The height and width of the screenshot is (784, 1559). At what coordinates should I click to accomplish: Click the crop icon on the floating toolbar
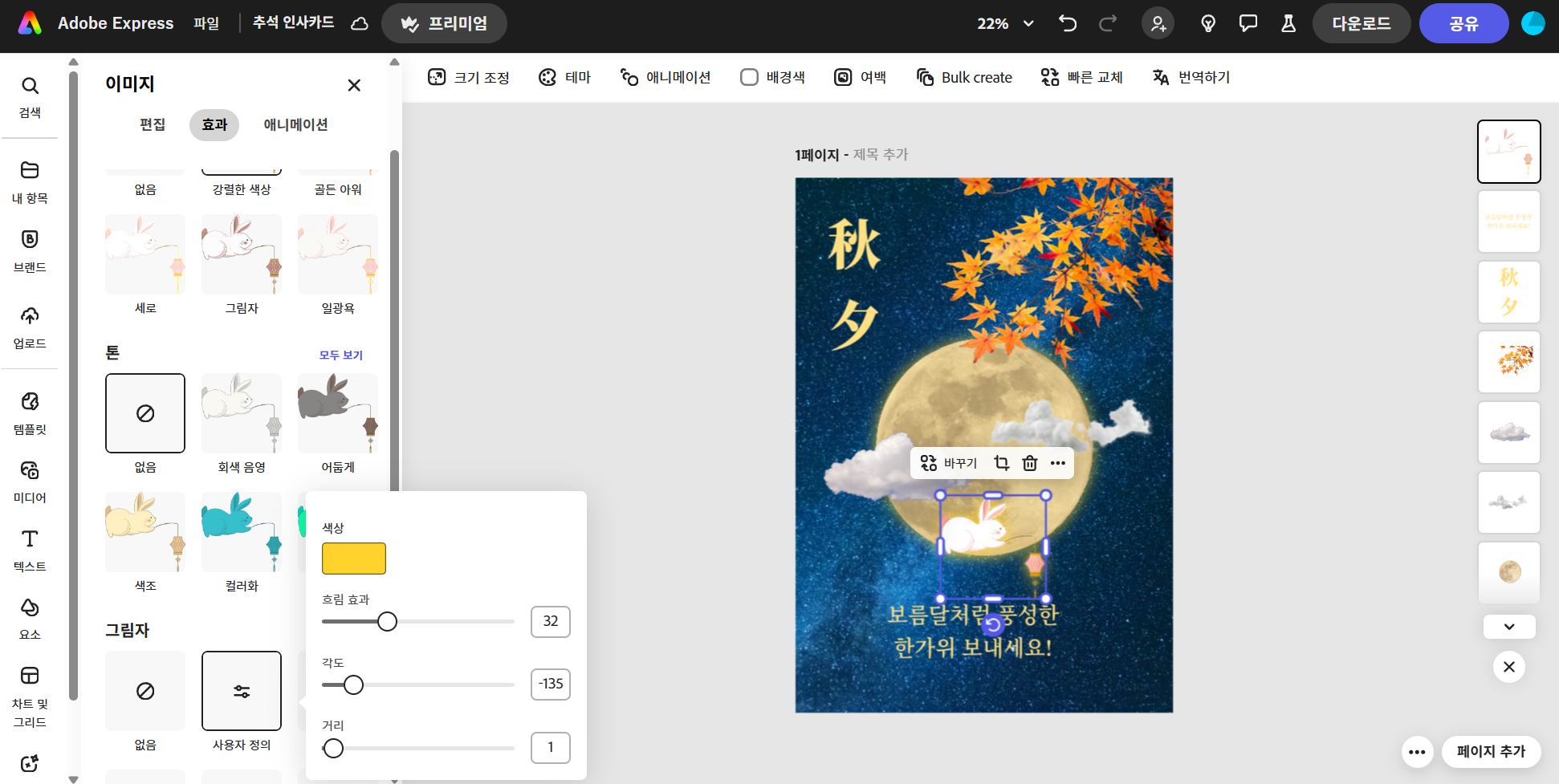click(1001, 463)
